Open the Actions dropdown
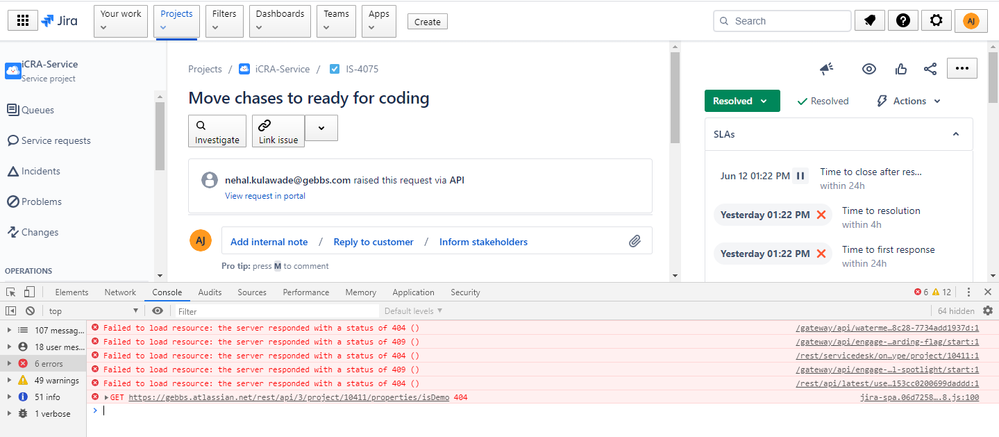Image resolution: width=999 pixels, height=437 pixels. [909, 101]
